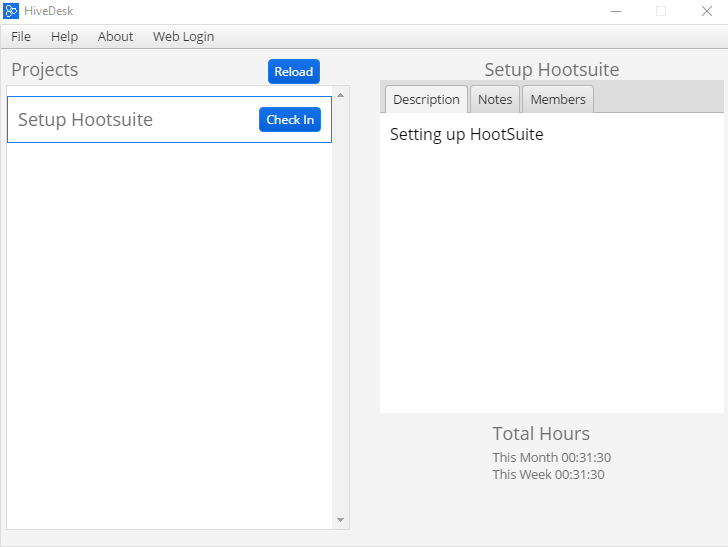
Task: Reload the projects list
Action: point(294,72)
